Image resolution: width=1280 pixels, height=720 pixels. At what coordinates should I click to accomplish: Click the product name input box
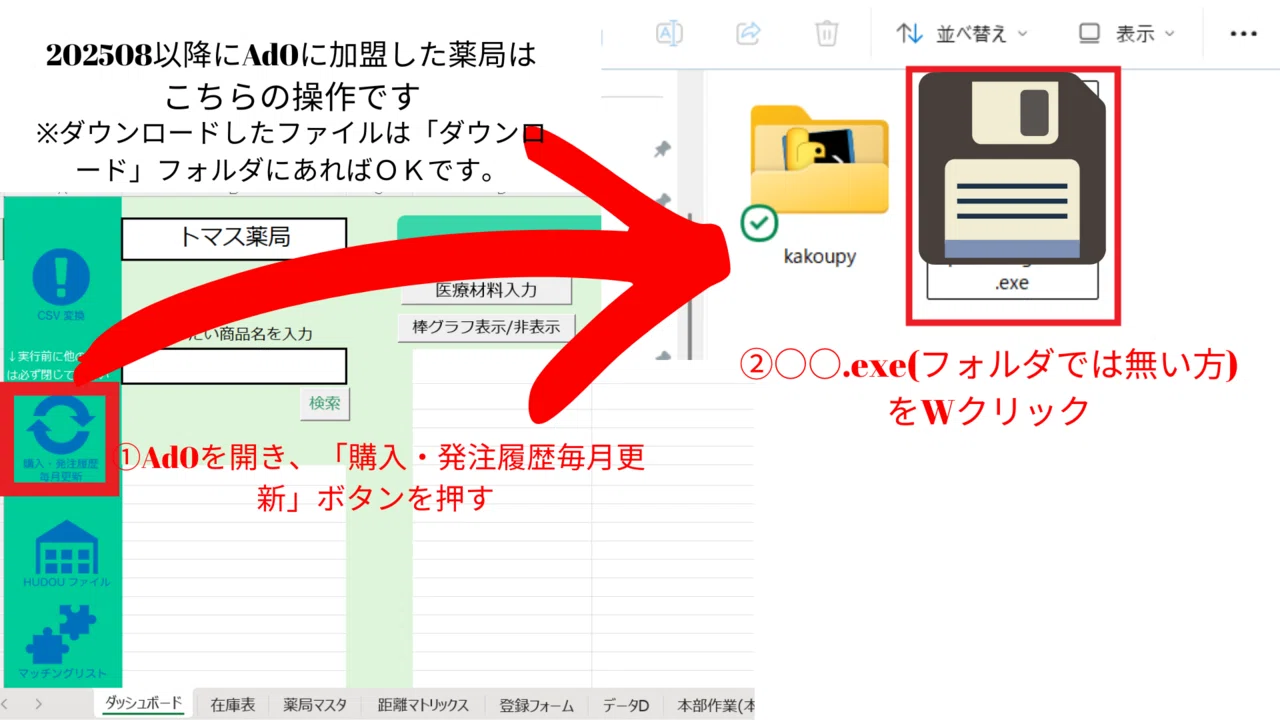(x=234, y=366)
